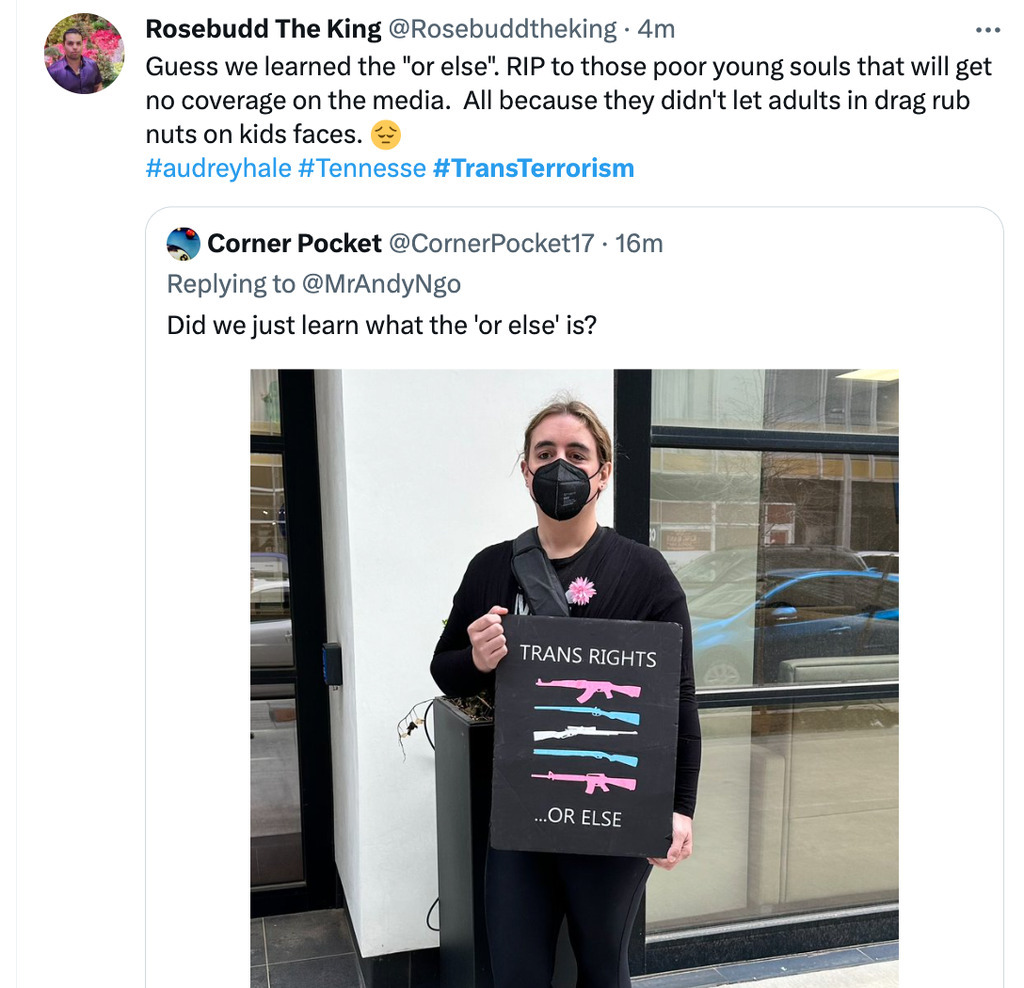Open the @MrAndyNgo mention link
Image resolution: width=1024 pixels, height=988 pixels.
pyautogui.click(x=382, y=284)
